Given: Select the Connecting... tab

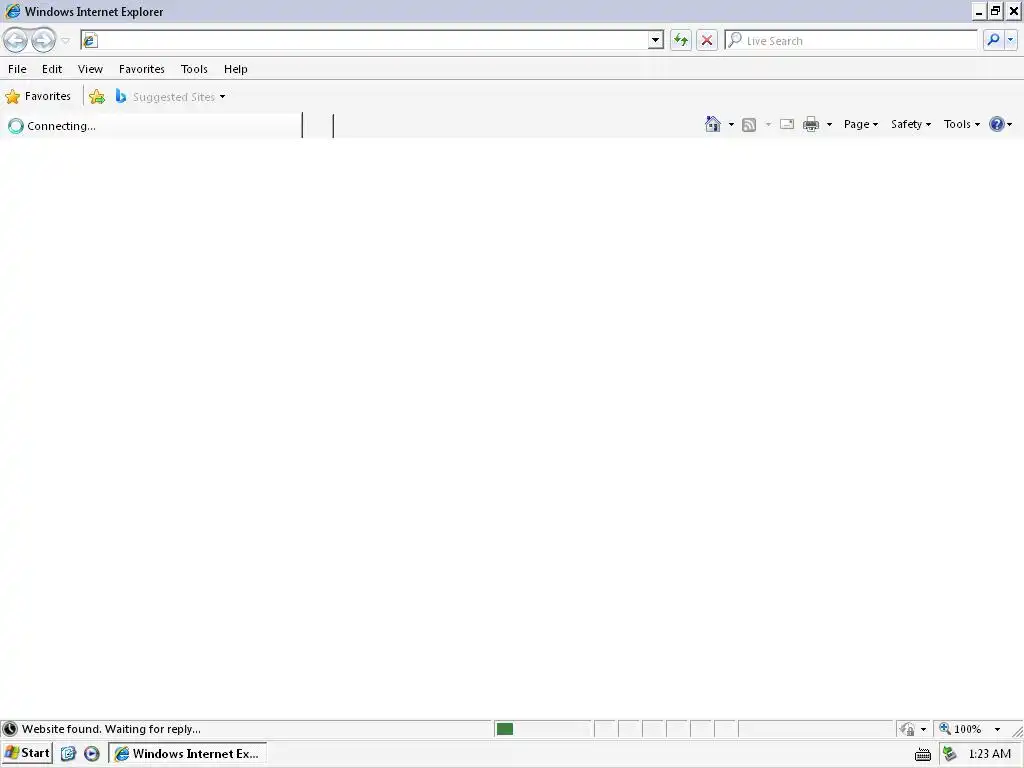Looking at the screenshot, I should pyautogui.click(x=152, y=125).
